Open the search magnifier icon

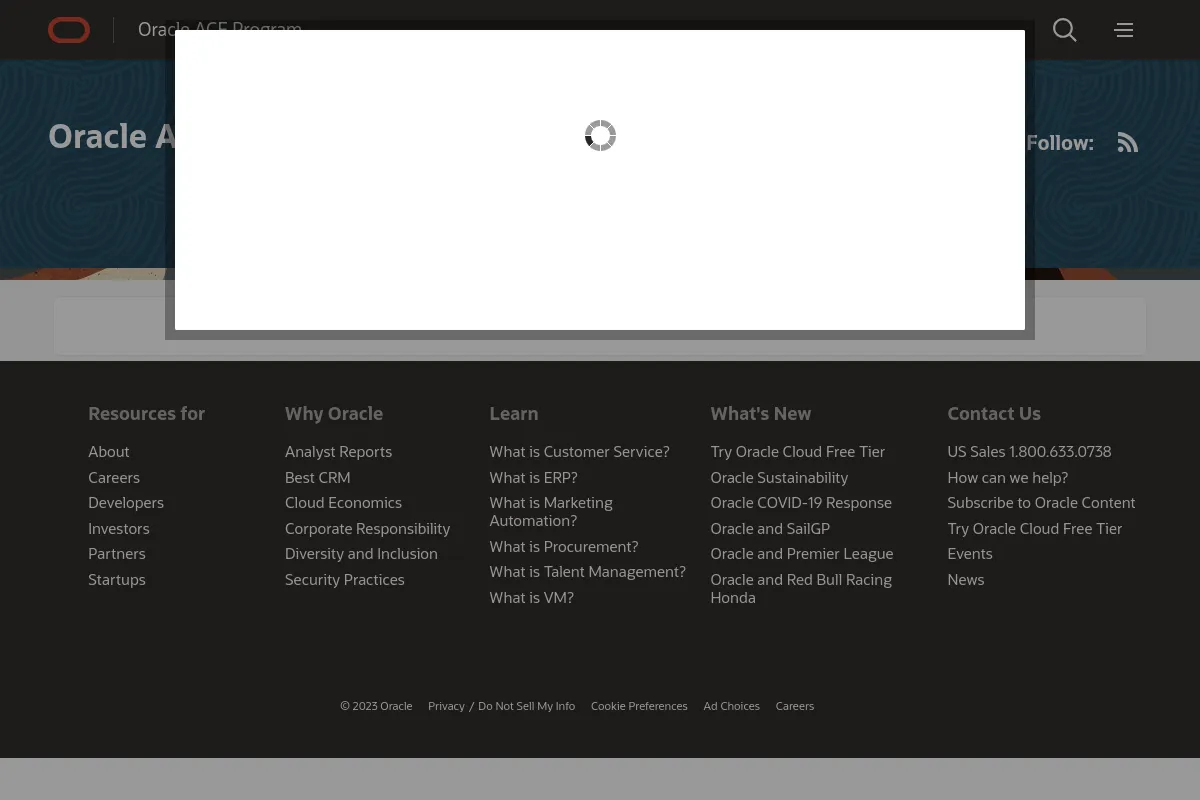pos(1065,30)
